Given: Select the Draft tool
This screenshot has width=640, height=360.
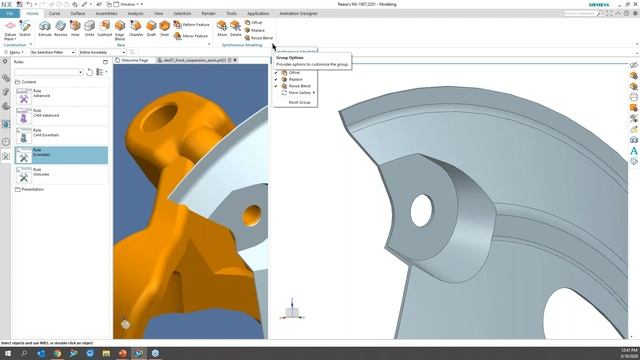Looking at the screenshot, I should pos(151,29).
